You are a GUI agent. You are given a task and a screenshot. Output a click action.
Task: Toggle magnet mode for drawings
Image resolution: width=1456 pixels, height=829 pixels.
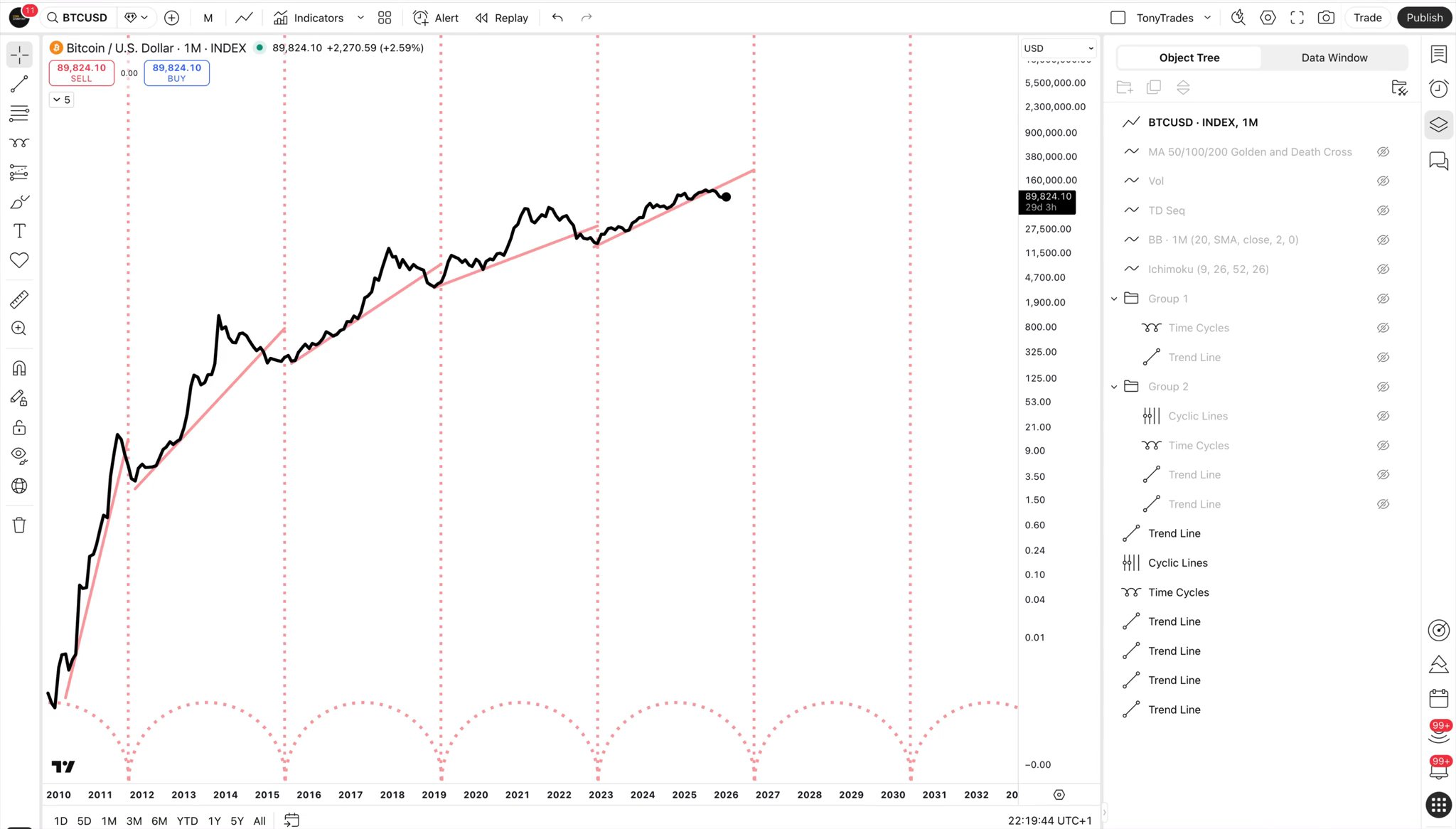tap(19, 368)
